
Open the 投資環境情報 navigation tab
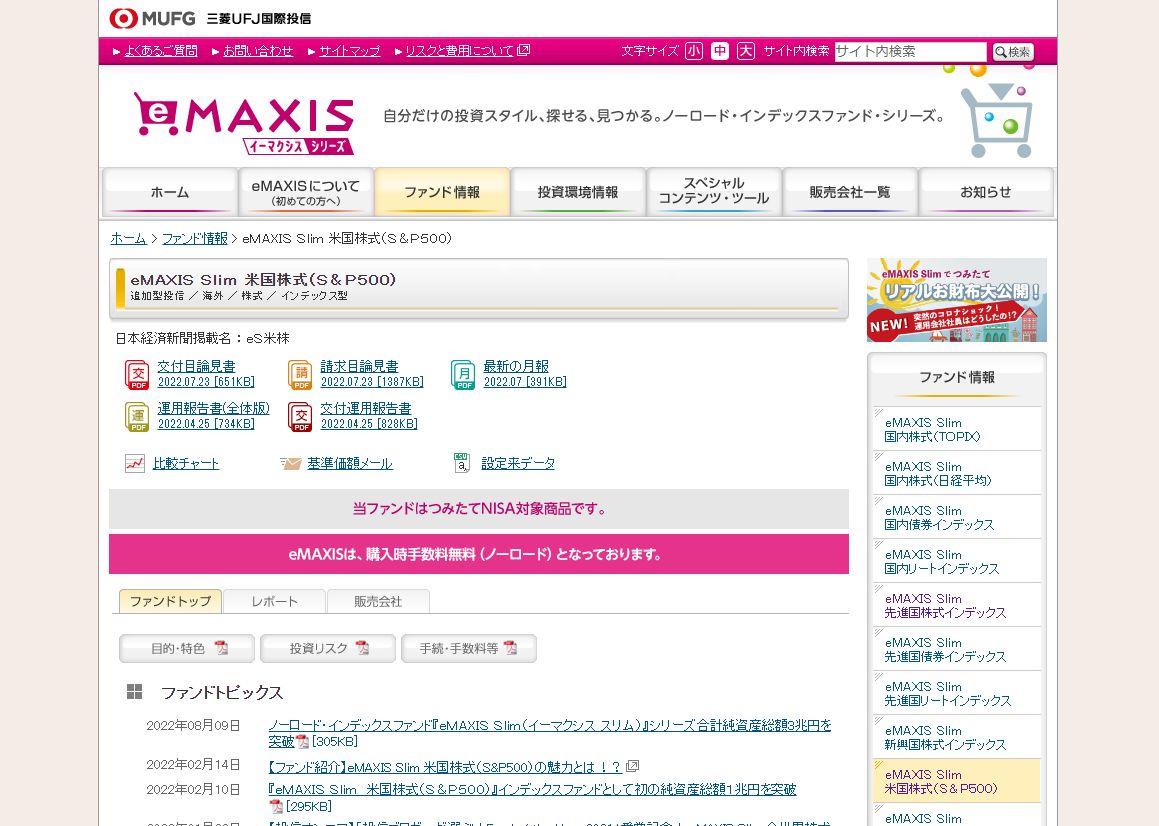(578, 192)
